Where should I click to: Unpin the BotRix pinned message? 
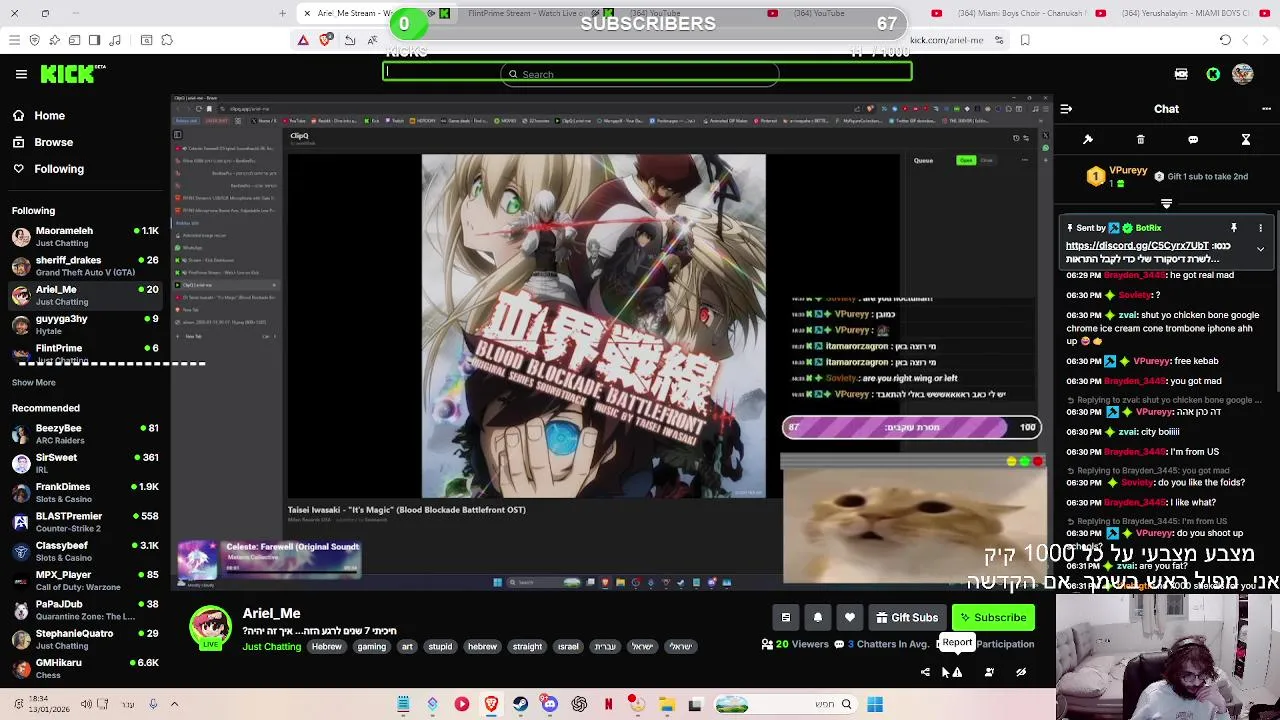point(1234,228)
